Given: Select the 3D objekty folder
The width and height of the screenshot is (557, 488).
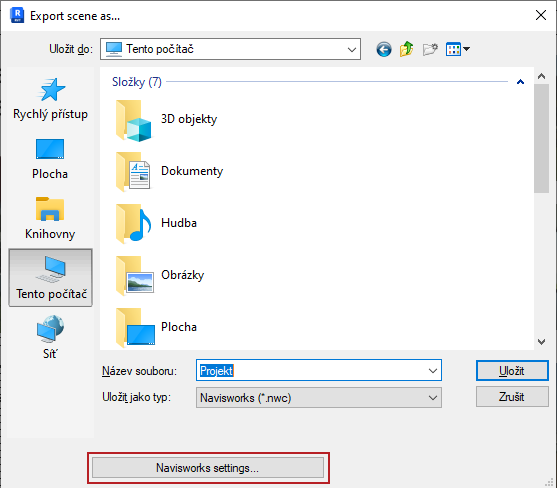Looking at the screenshot, I should point(166,120).
